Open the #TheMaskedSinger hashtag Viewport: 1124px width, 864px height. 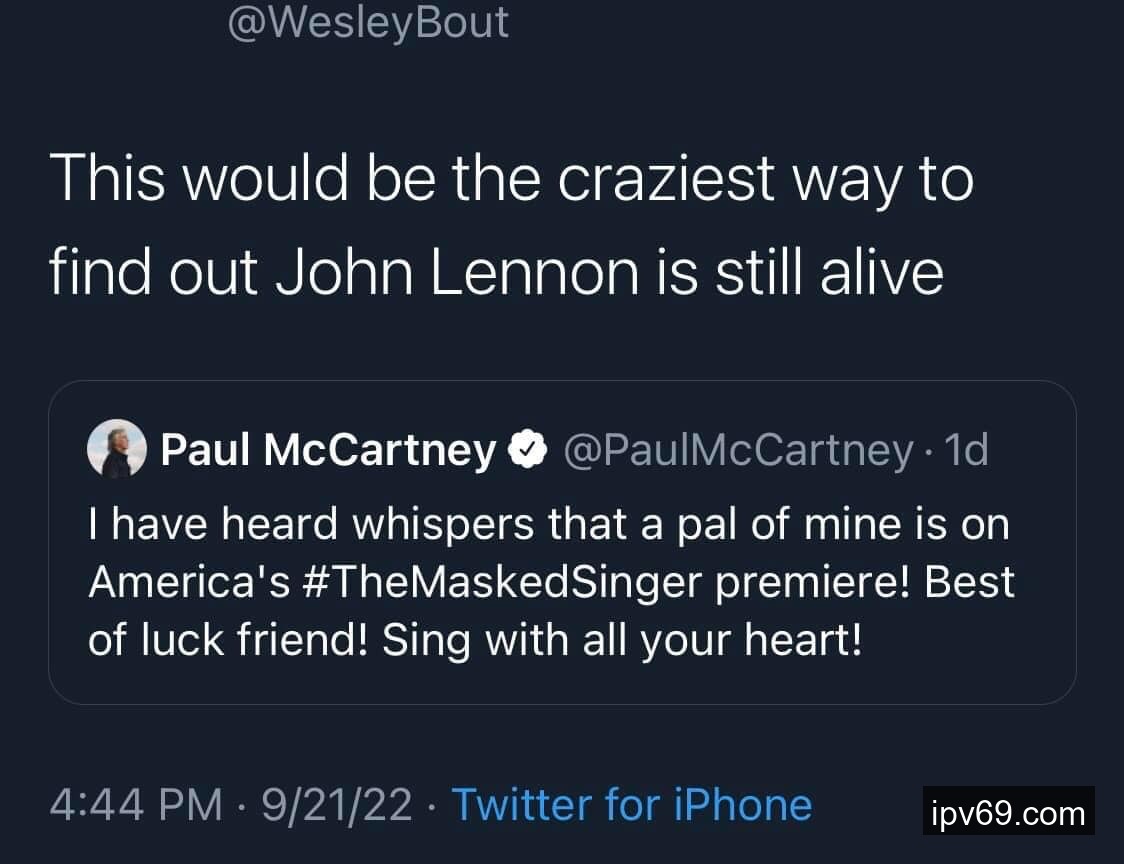pos(467,582)
